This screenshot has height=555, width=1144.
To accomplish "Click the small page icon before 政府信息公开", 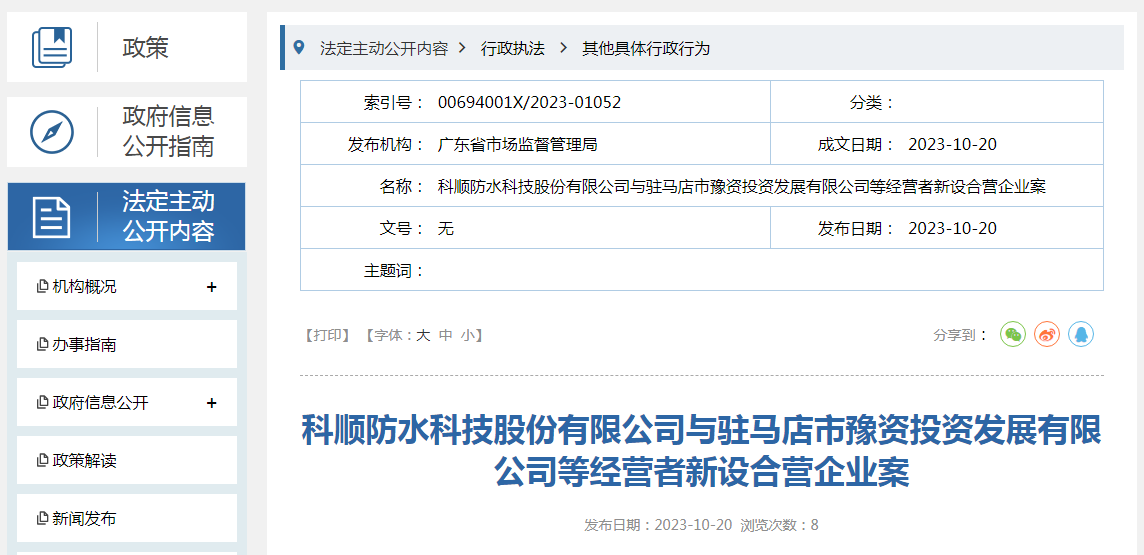I will 42,403.
